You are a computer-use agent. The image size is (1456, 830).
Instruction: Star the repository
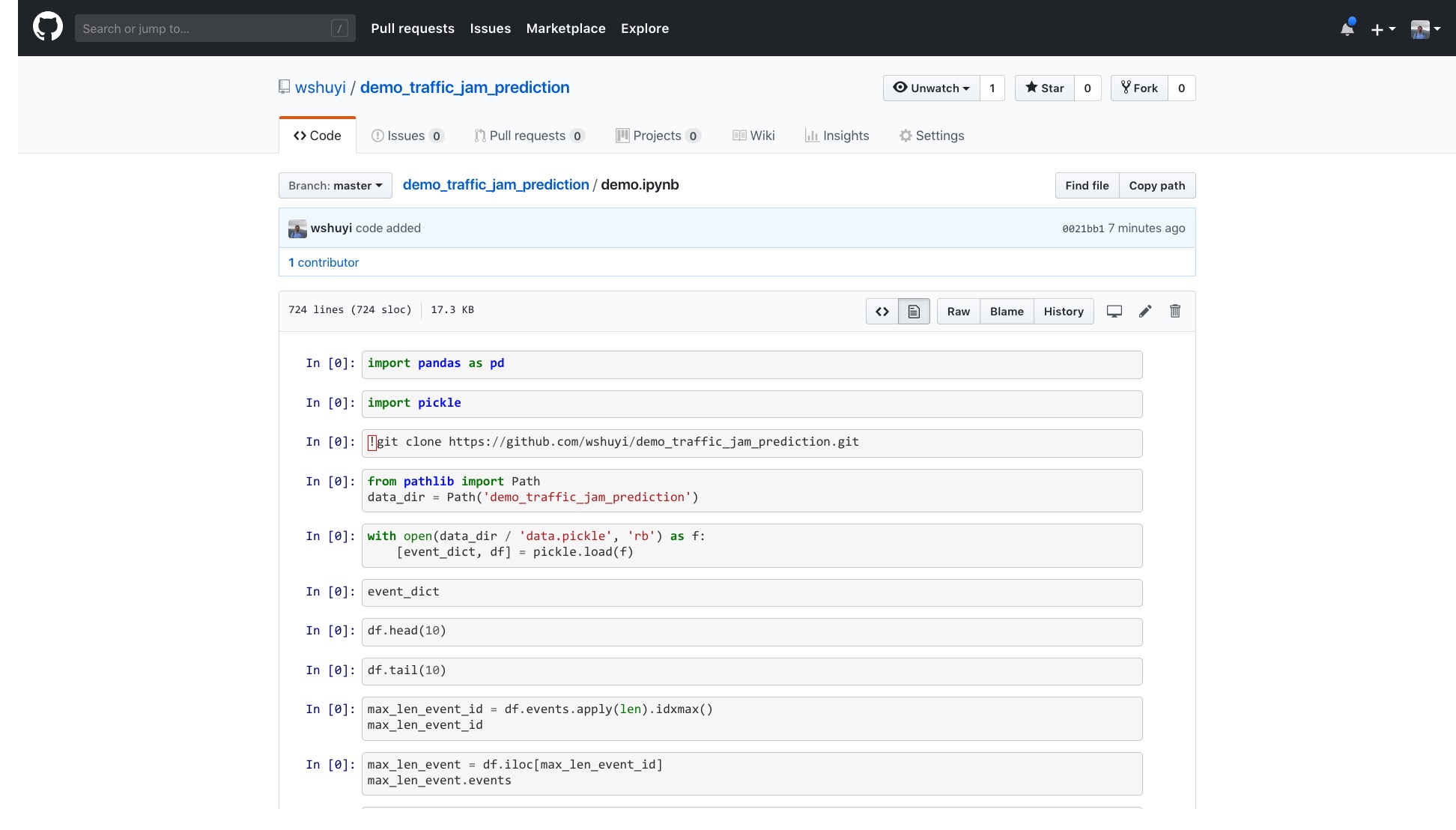[1045, 88]
